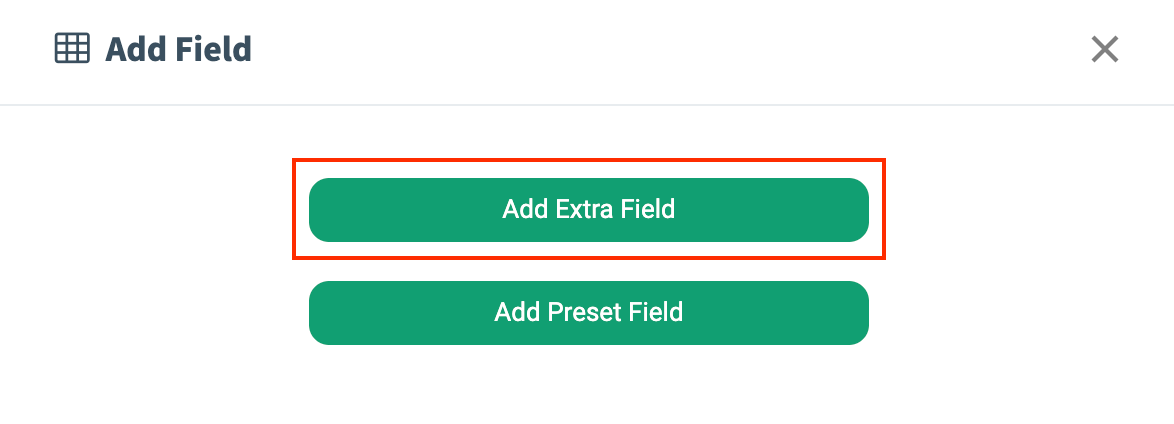Click the Add Field dialog title
The image size is (1174, 424).
click(x=178, y=49)
